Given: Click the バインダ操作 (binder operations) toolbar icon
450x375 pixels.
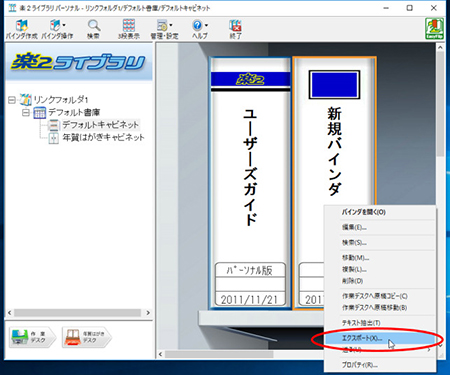Looking at the screenshot, I should pos(55,26).
